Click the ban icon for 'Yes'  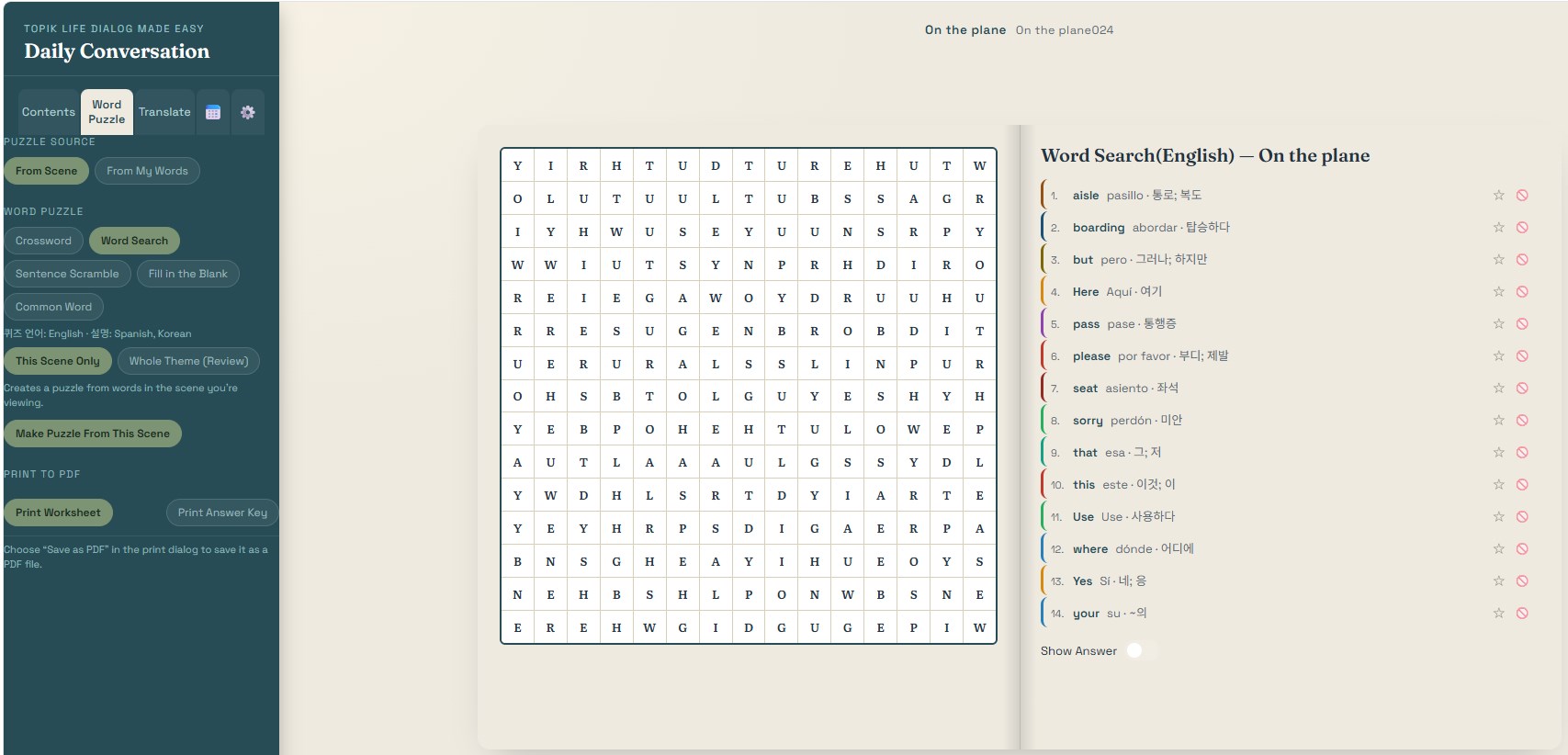coord(1522,581)
